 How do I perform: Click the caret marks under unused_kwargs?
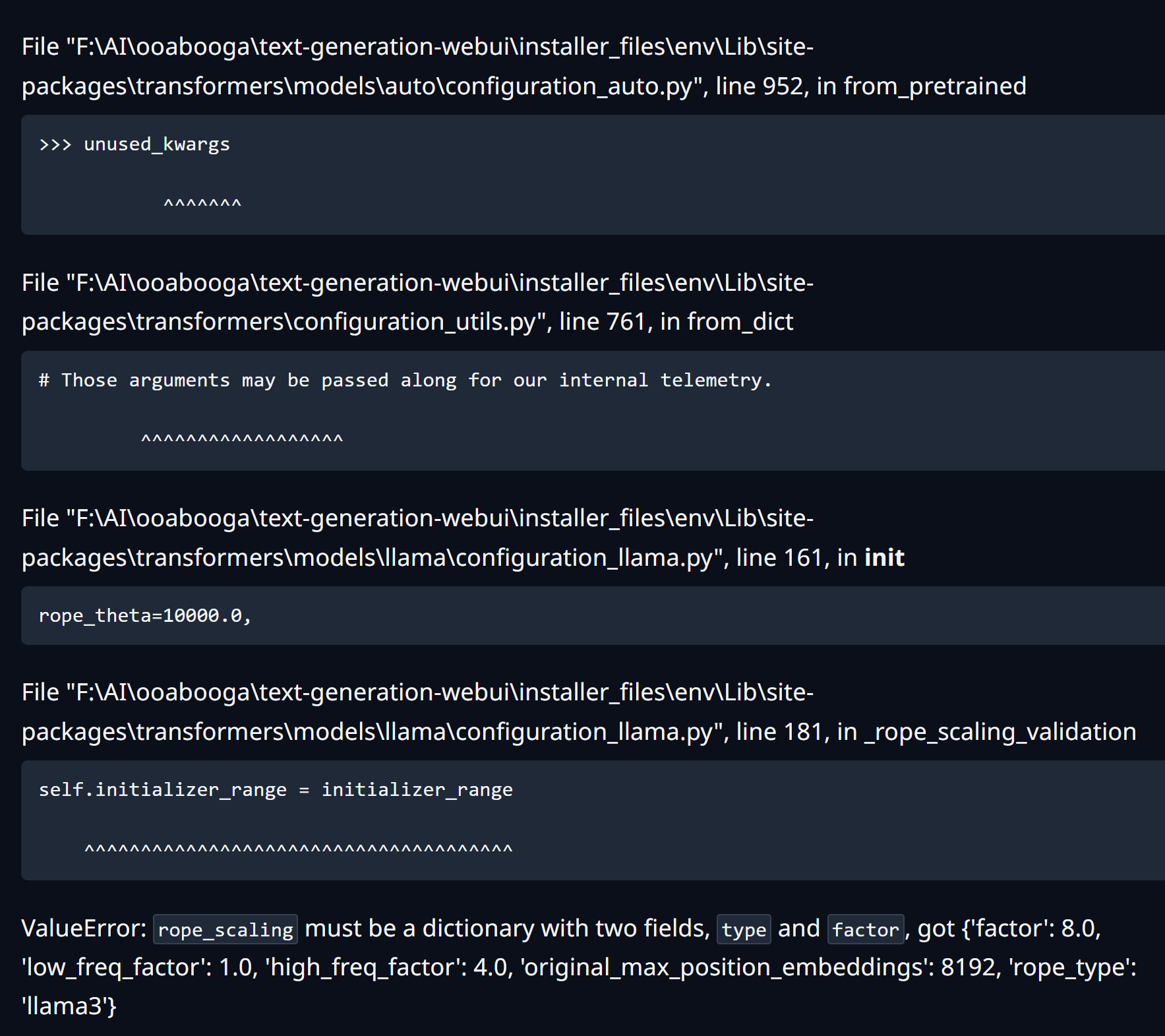202,204
